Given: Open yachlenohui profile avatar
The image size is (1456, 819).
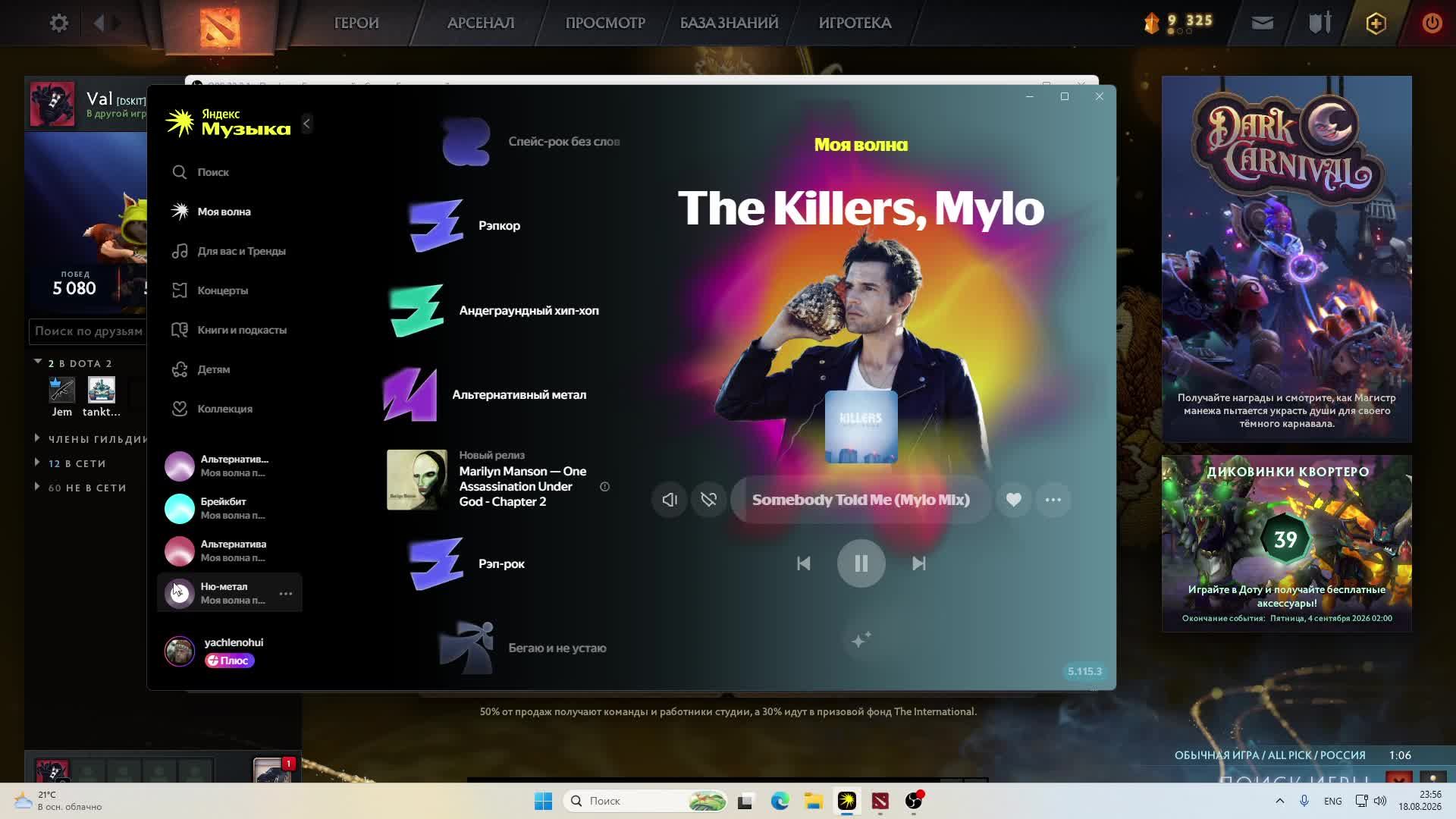Looking at the screenshot, I should coord(180,651).
